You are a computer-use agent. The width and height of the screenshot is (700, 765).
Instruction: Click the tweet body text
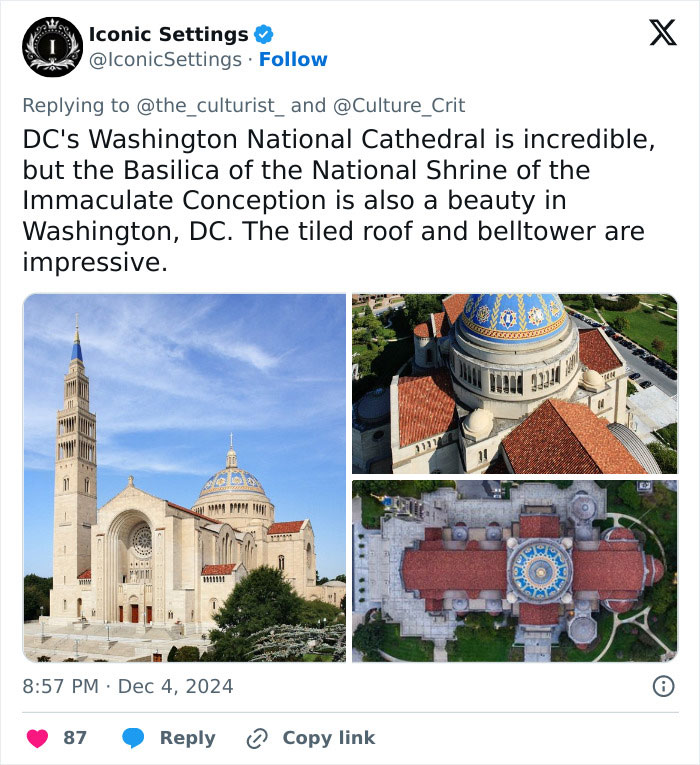pyautogui.click(x=340, y=200)
